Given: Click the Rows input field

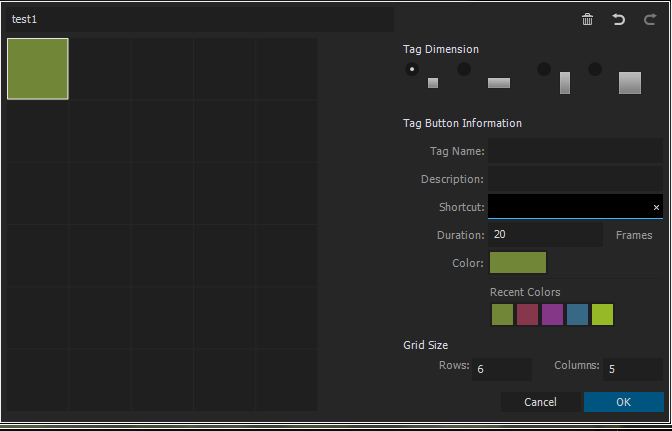Looking at the screenshot, I should click(501, 369).
